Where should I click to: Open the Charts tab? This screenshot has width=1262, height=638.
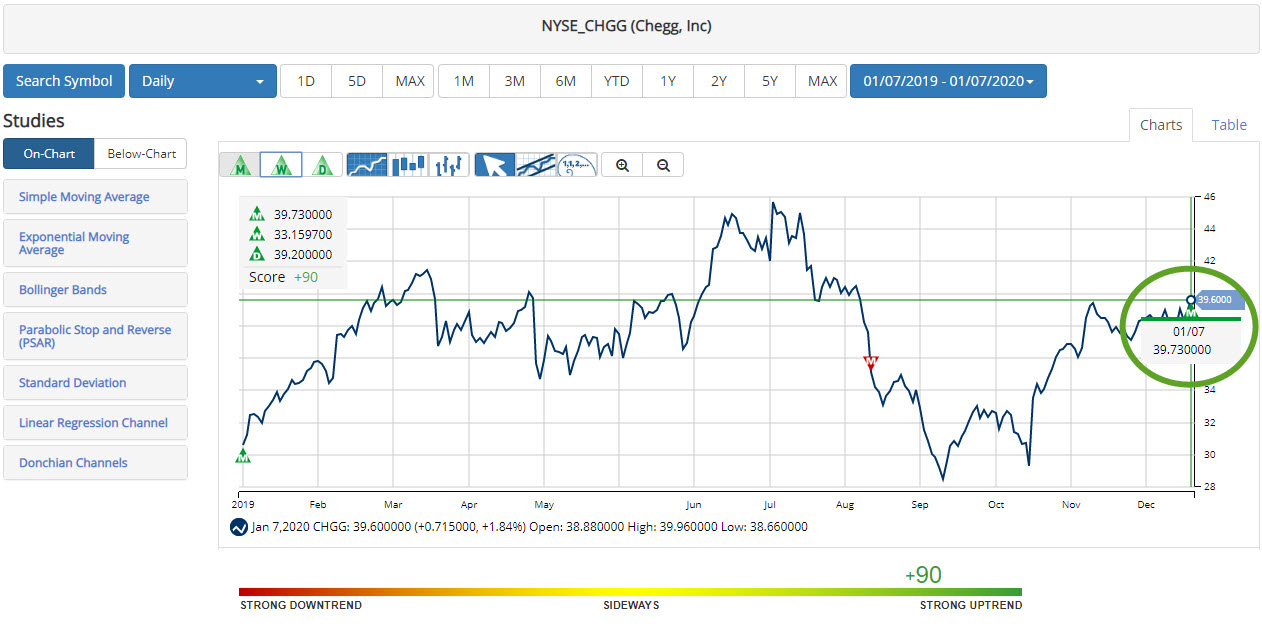coord(1161,125)
